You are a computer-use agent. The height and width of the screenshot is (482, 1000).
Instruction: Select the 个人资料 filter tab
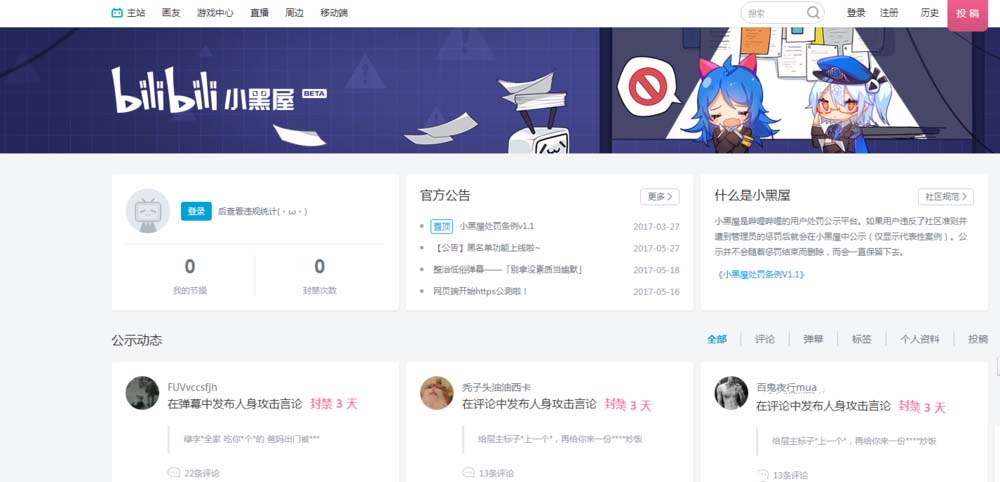(920, 339)
